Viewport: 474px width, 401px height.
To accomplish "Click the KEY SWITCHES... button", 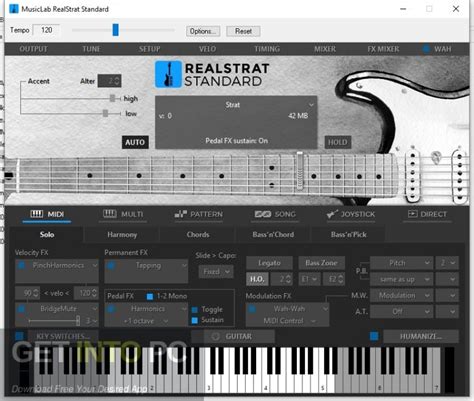I will pos(63,336).
